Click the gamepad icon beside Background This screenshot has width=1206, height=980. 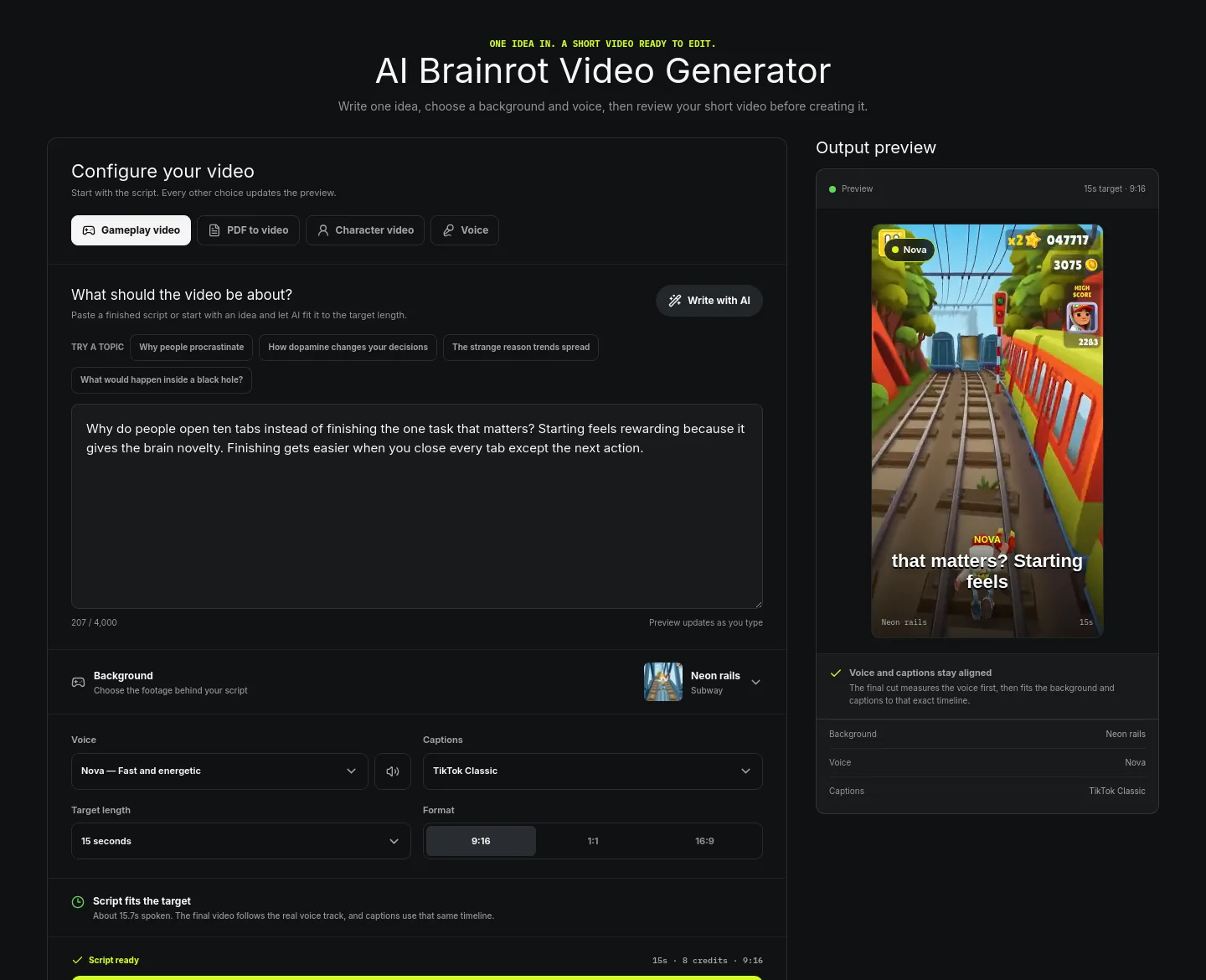(78, 682)
